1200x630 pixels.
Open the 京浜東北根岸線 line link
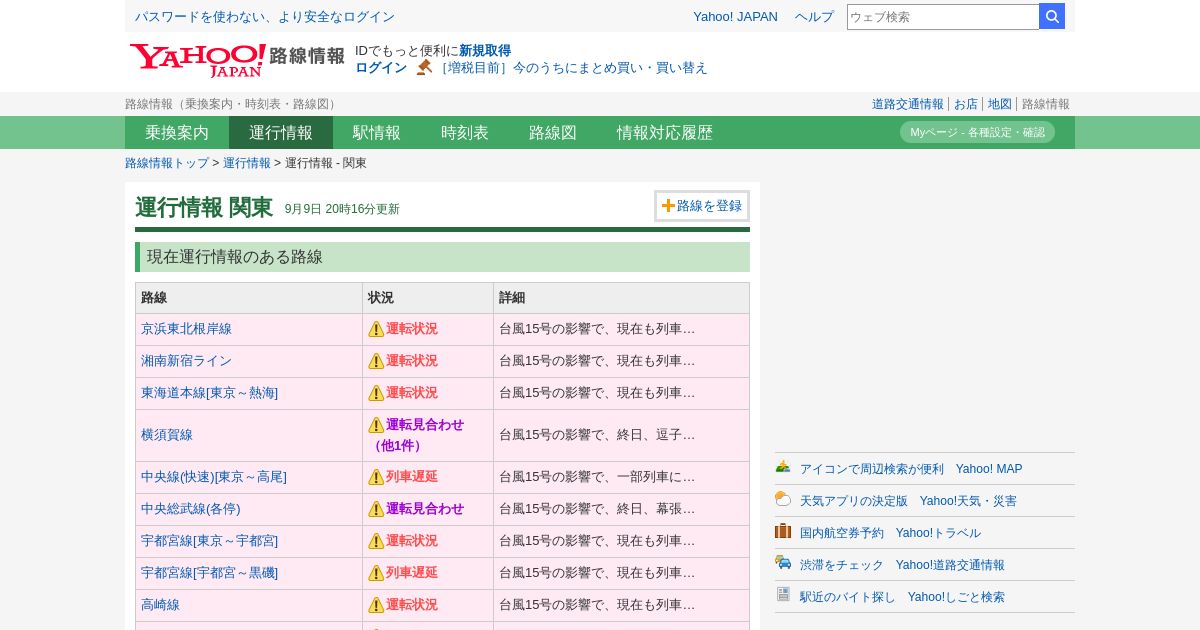186,329
